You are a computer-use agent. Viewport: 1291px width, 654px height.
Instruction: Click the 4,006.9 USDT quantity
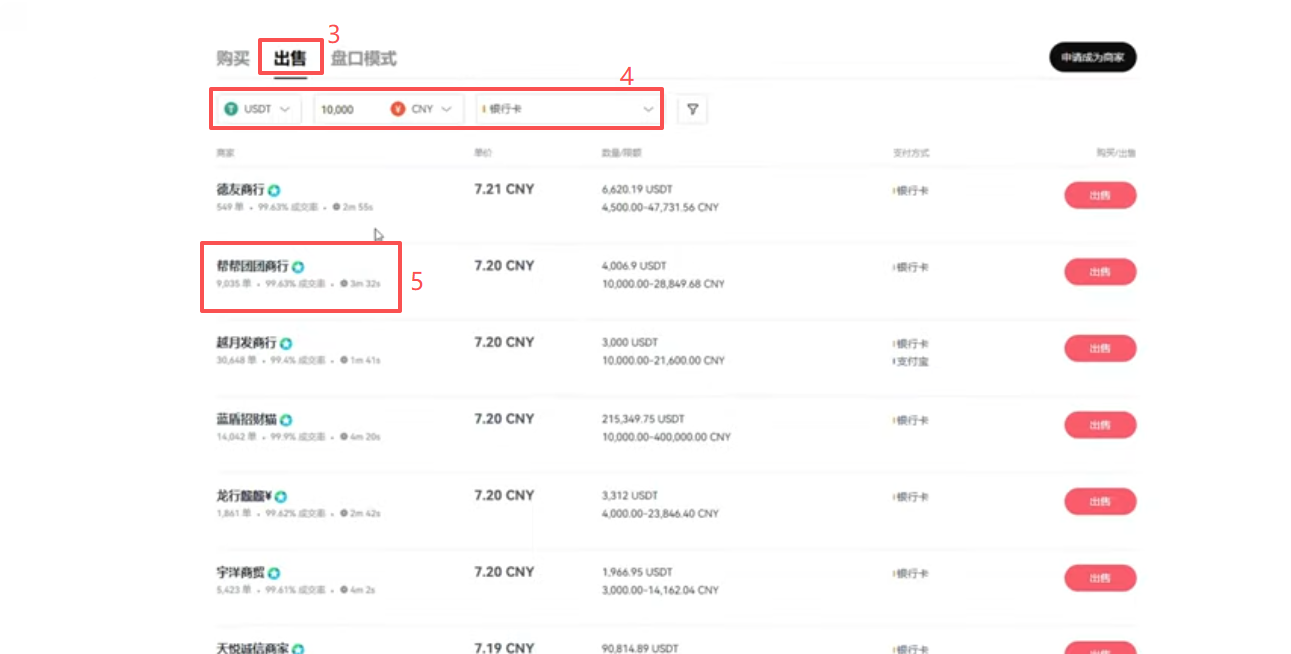click(634, 266)
